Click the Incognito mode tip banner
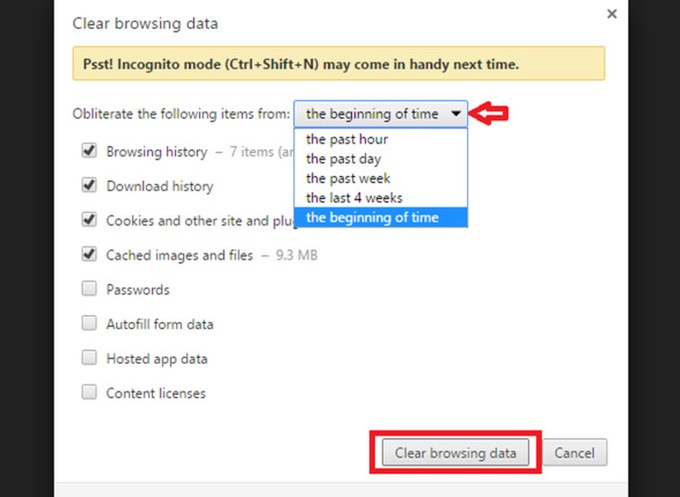The width and height of the screenshot is (680, 497). pos(339,64)
